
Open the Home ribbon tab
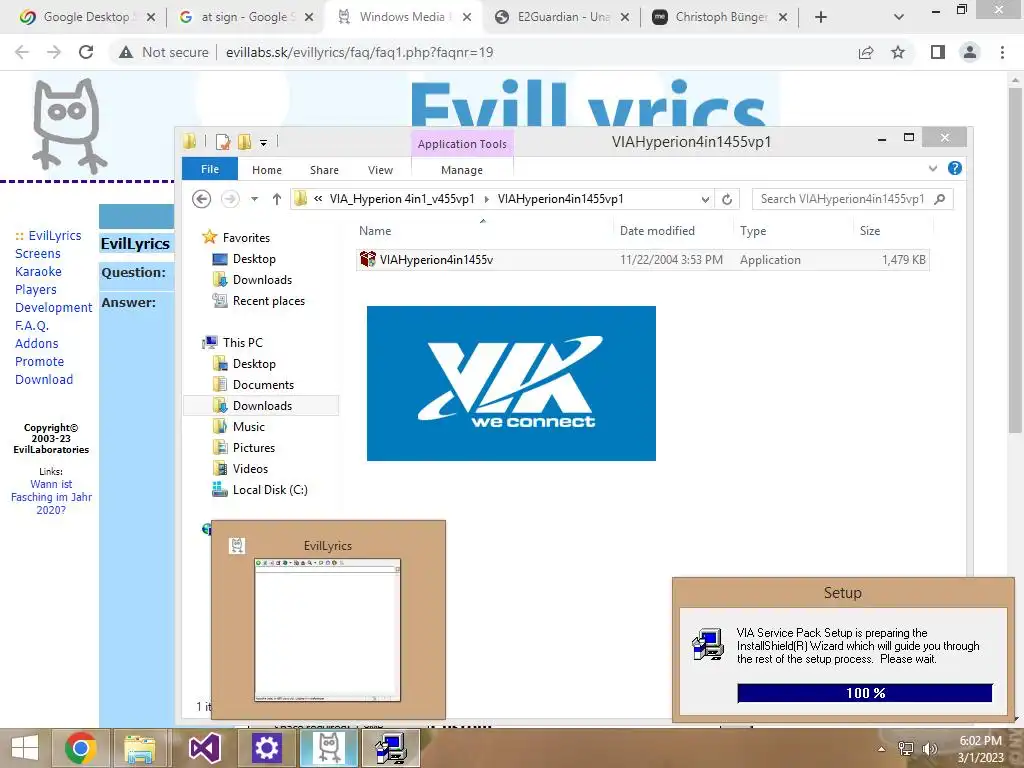coord(267,170)
